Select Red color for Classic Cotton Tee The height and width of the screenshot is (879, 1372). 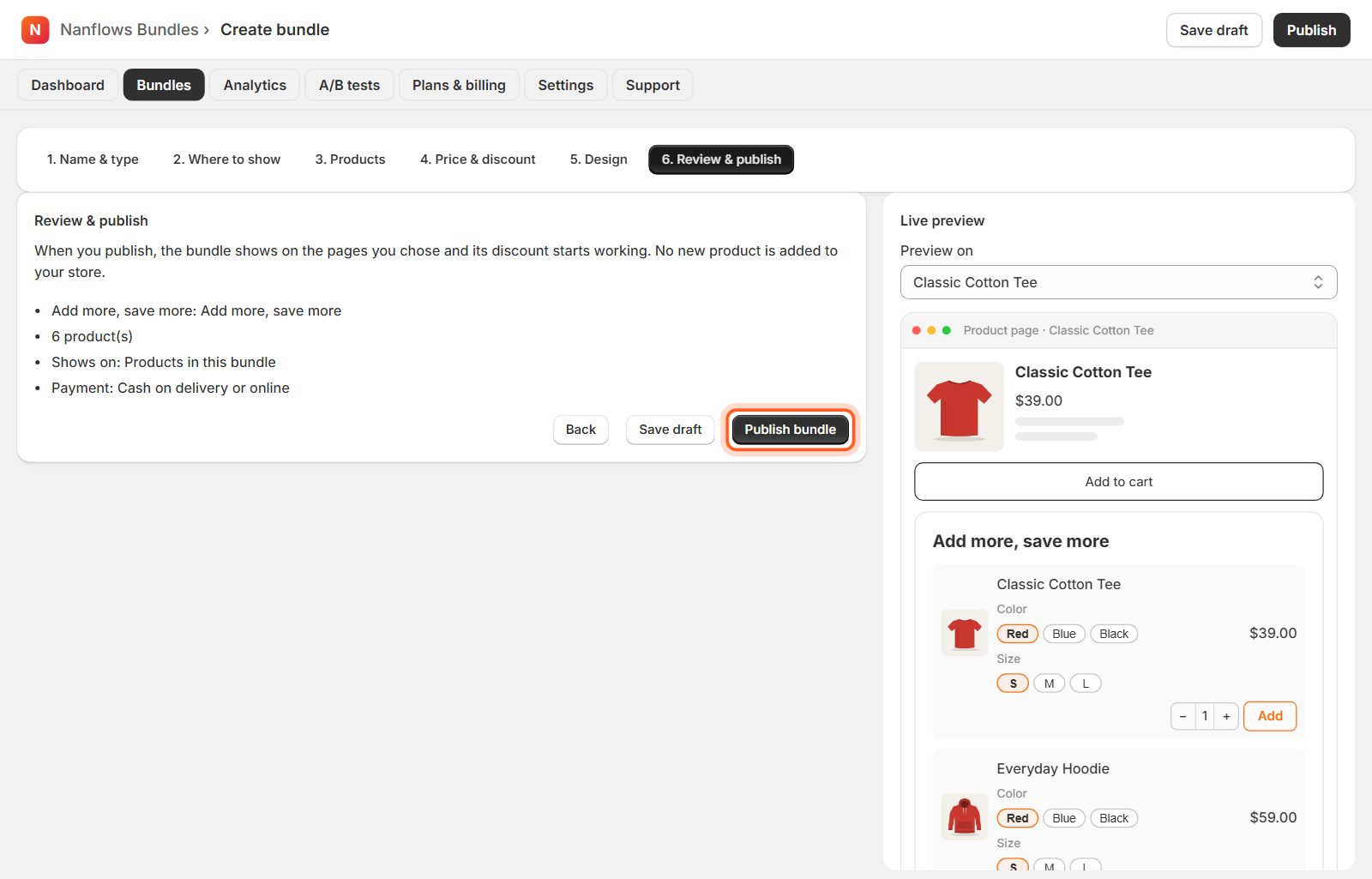coord(1018,634)
